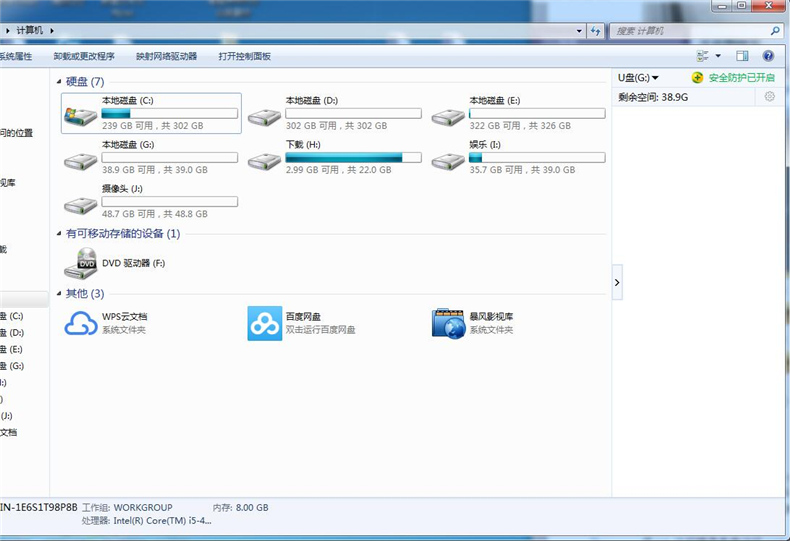
Task: Open U盘 panel settings gear
Action: click(769, 97)
